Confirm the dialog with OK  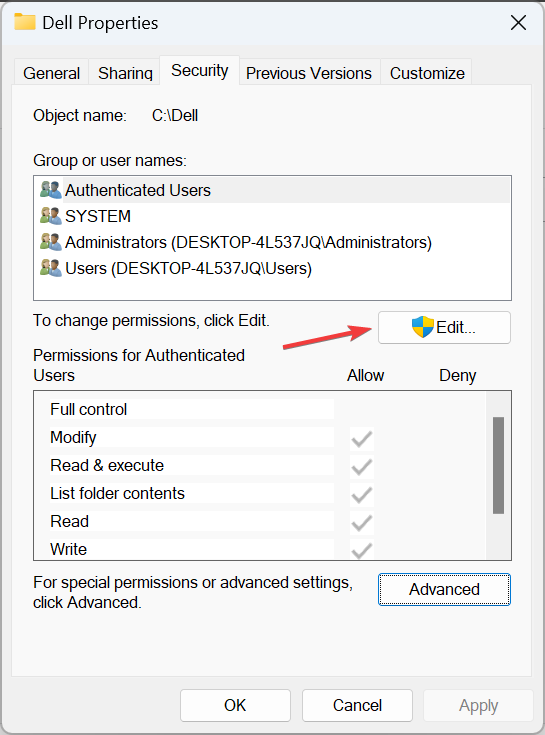(235, 705)
